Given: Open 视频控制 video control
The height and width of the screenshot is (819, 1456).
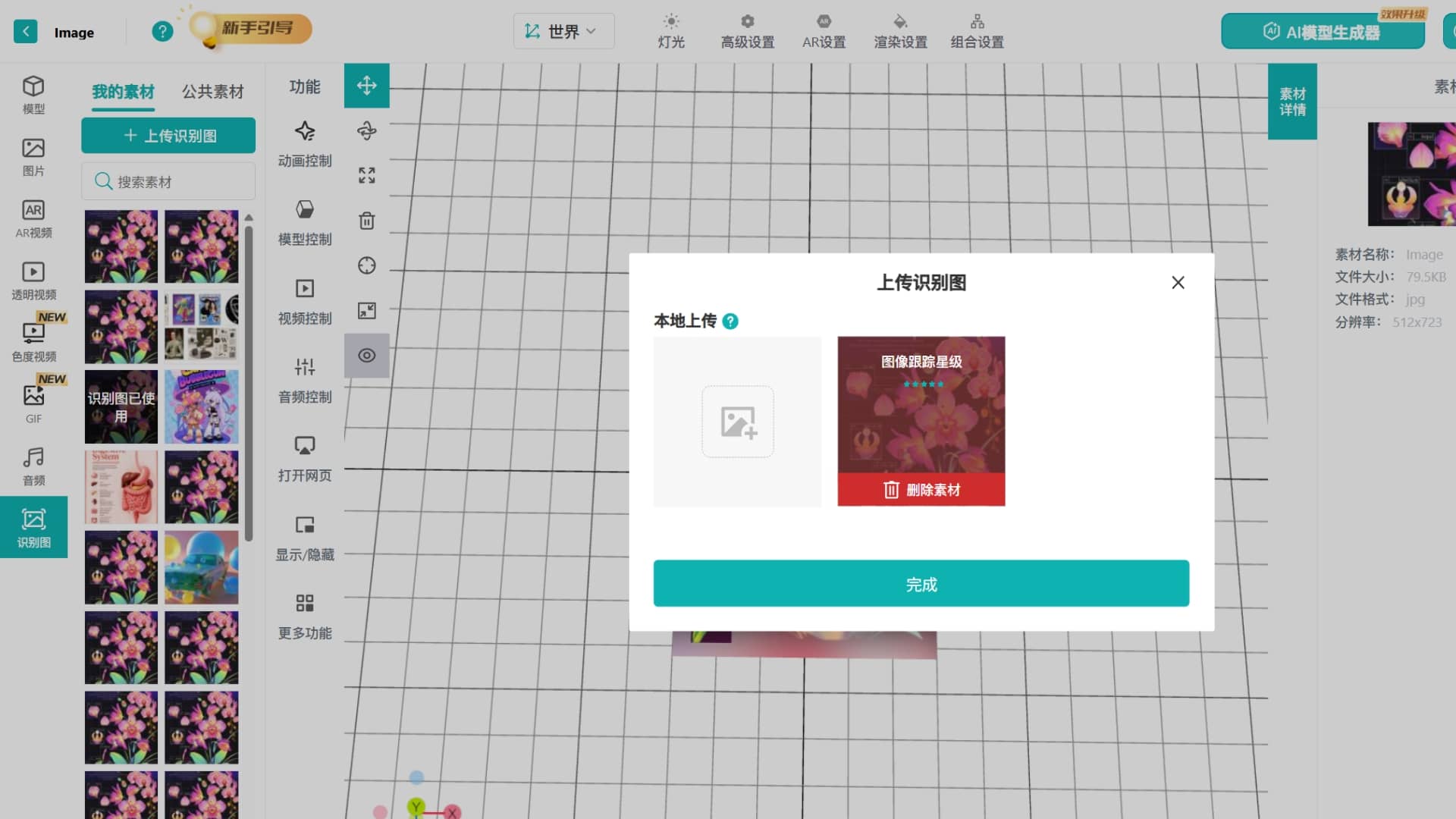Looking at the screenshot, I should point(305,302).
